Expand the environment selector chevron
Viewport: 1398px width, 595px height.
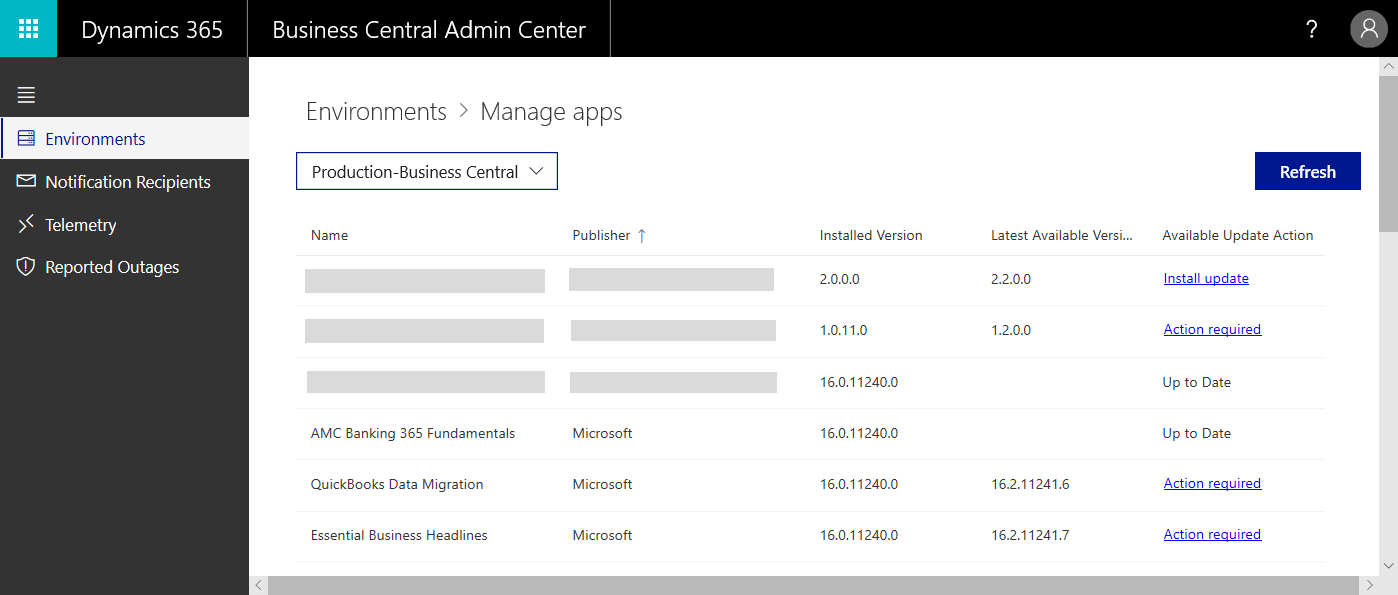540,171
